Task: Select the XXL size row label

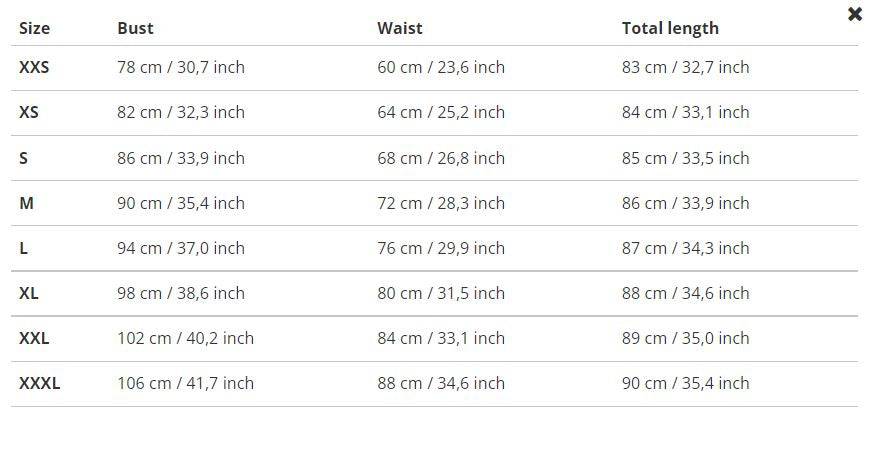Action: [34, 338]
